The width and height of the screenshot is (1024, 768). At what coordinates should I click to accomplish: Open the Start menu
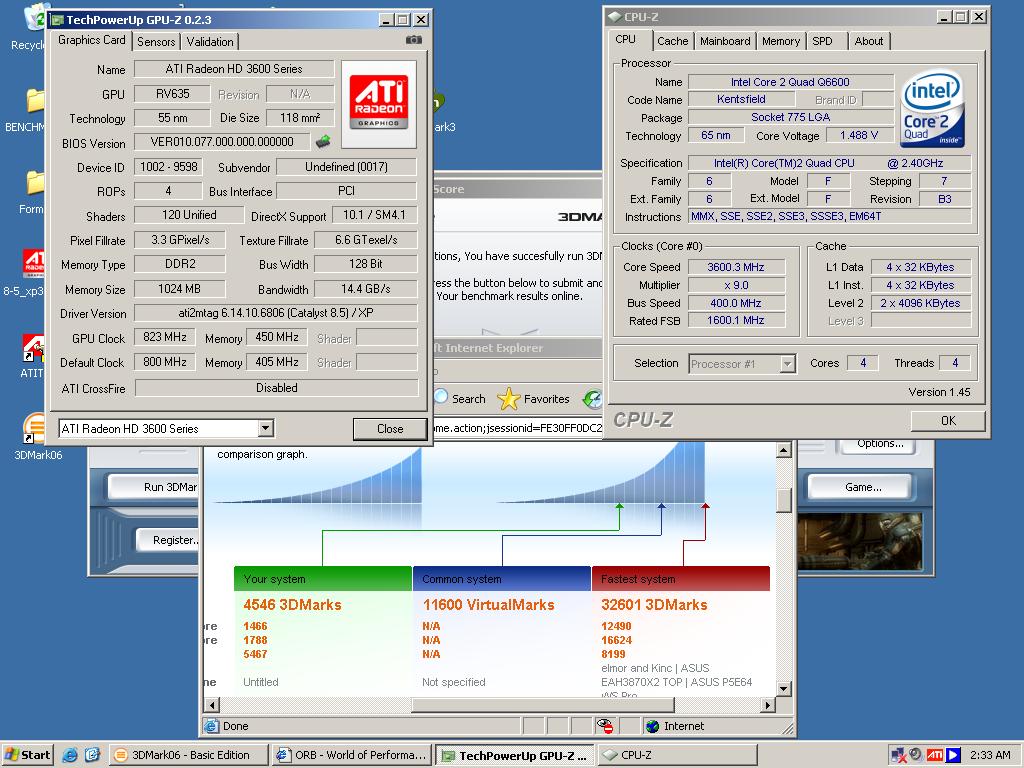click(x=26, y=755)
